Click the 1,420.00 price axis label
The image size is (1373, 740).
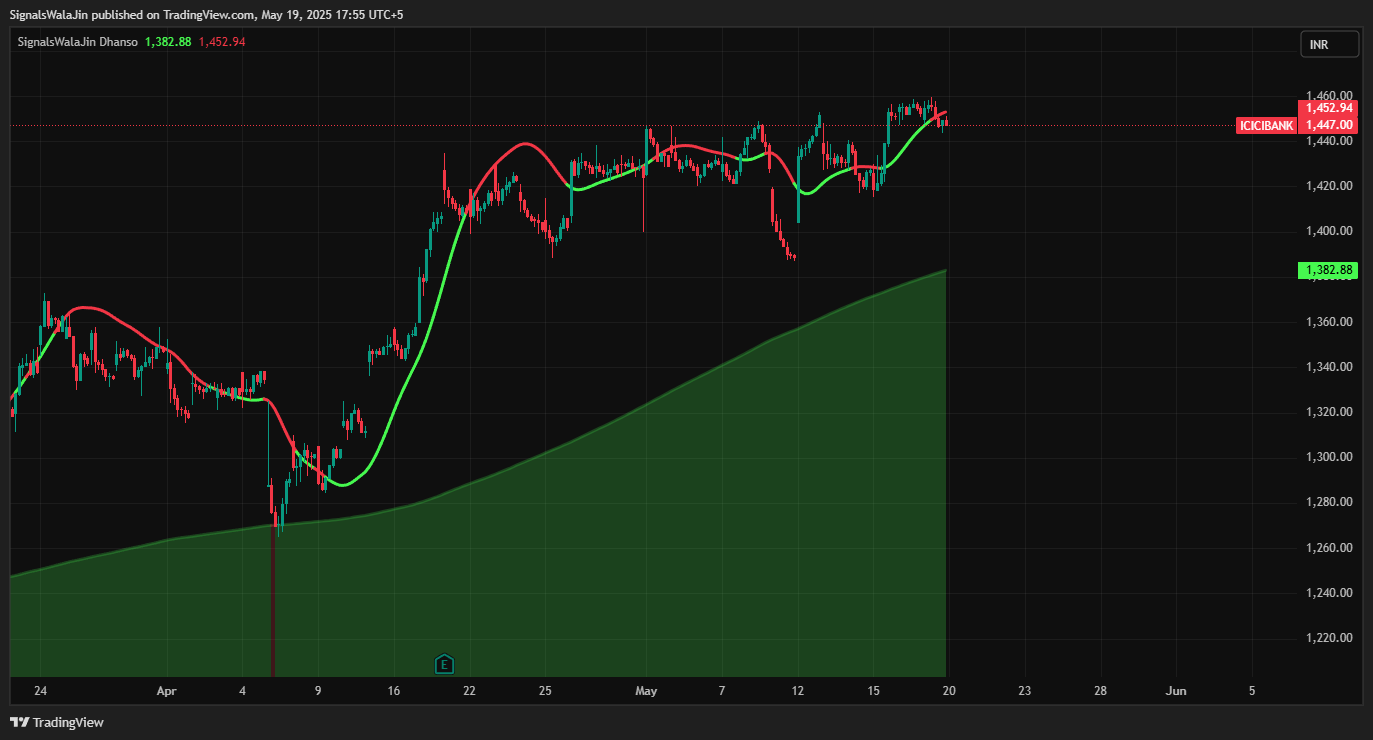(x=1329, y=186)
